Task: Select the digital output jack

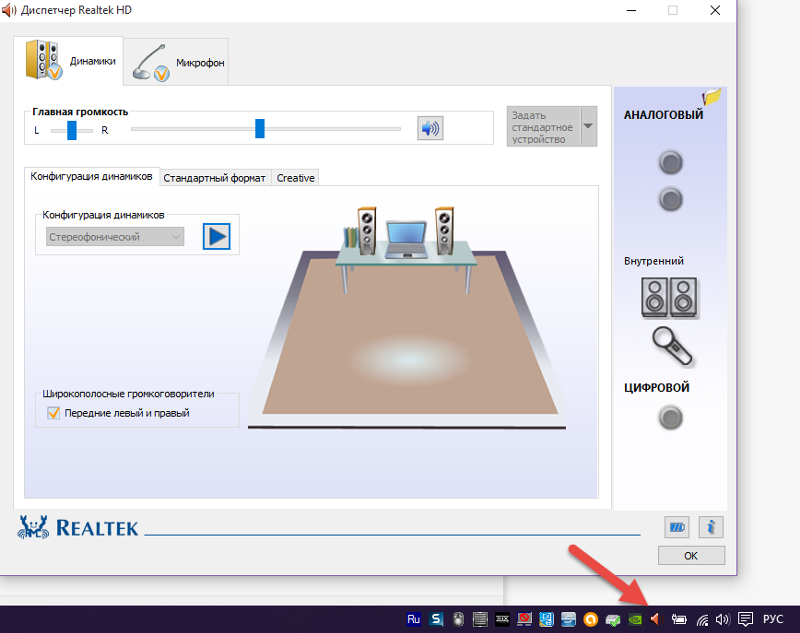Action: coord(670,418)
